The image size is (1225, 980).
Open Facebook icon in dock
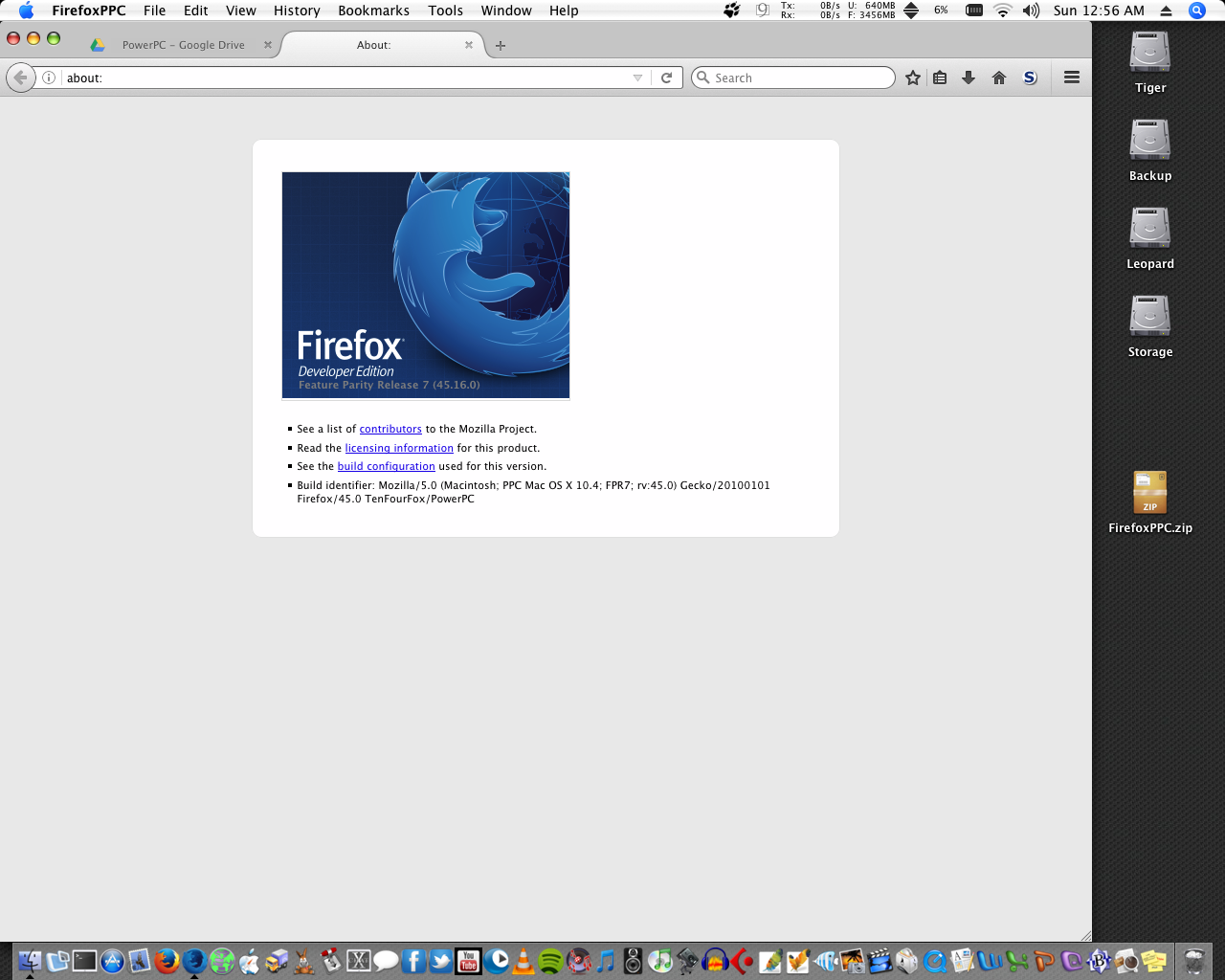pos(413,961)
